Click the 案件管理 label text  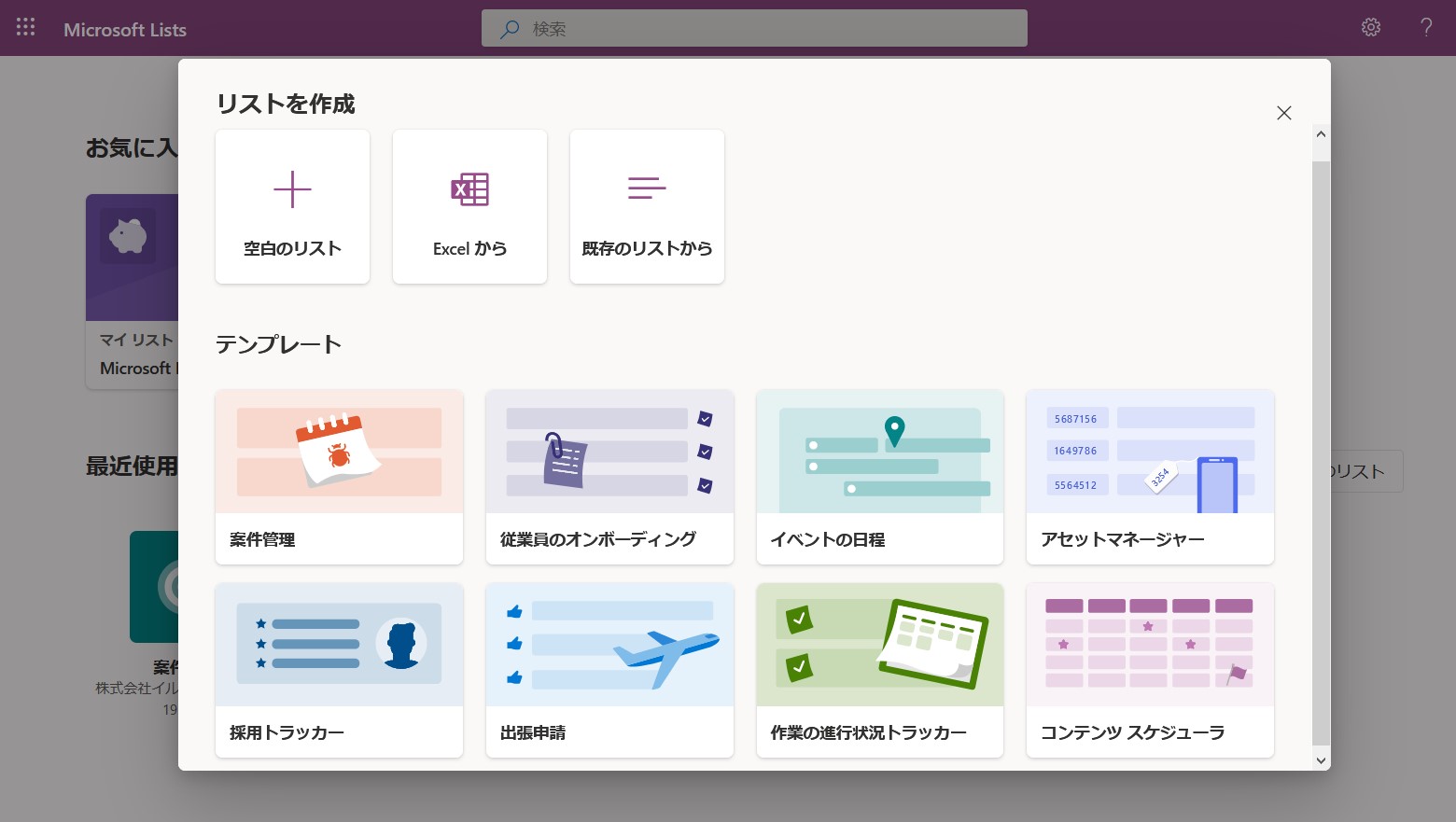click(262, 539)
